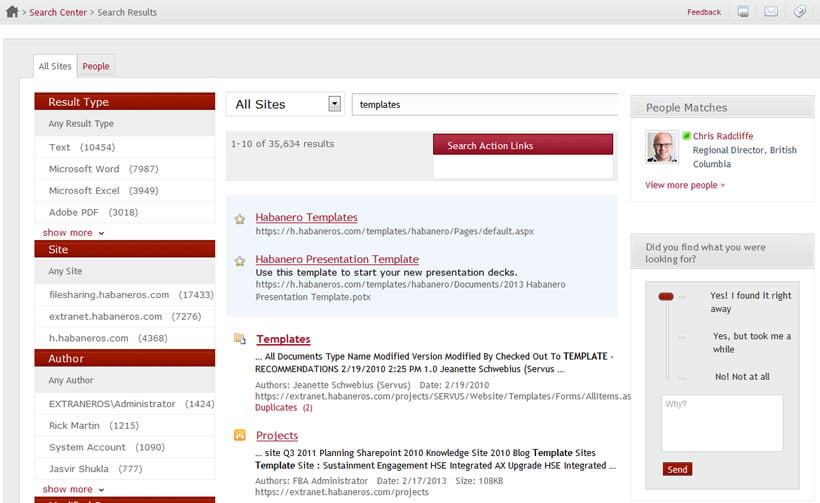Image resolution: width=820 pixels, height=503 pixels.
Task: Click the search box containing templates
Action: click(x=485, y=105)
